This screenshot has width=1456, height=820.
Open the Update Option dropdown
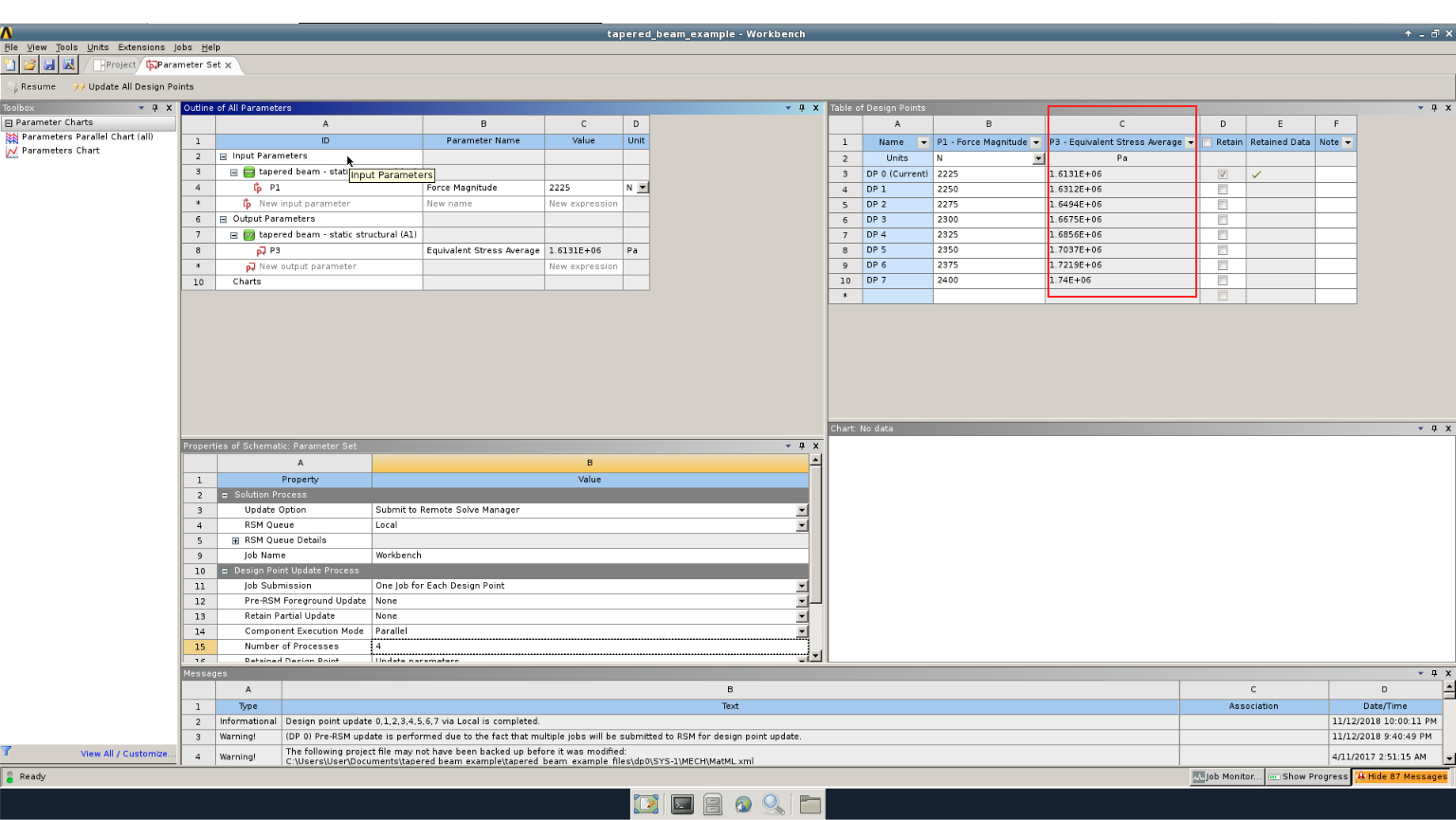pos(802,510)
